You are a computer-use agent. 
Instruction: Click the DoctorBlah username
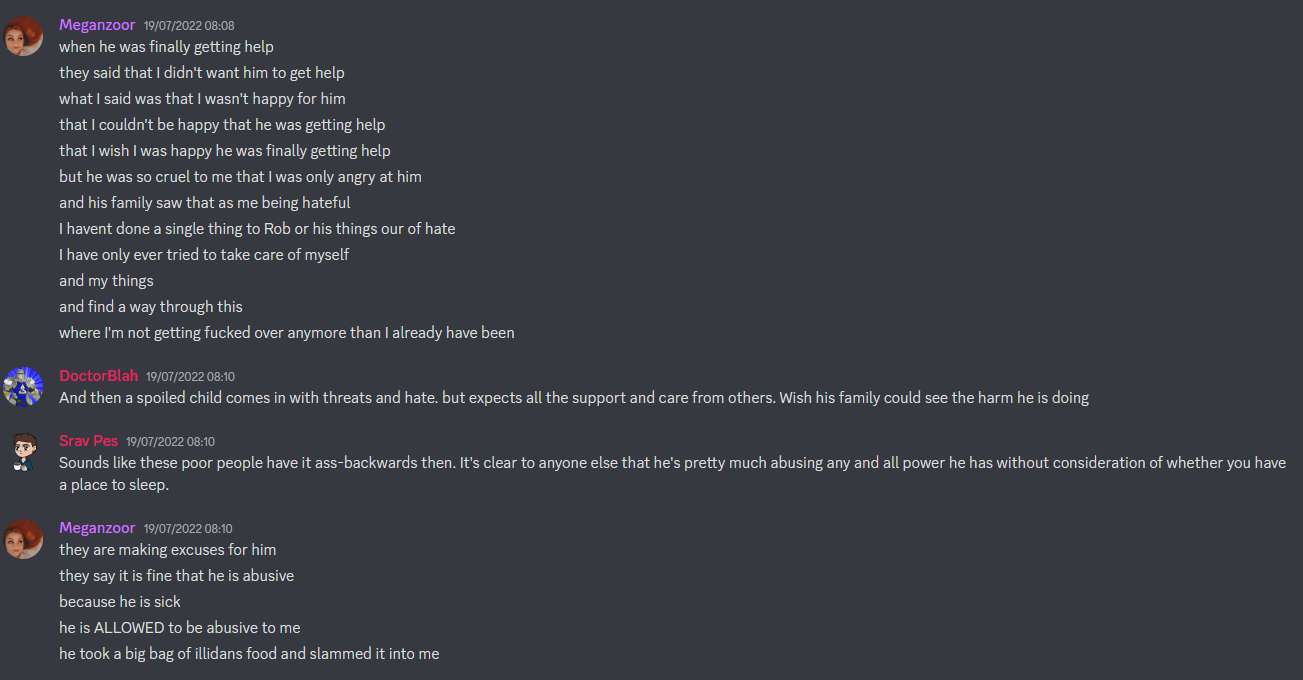98,376
